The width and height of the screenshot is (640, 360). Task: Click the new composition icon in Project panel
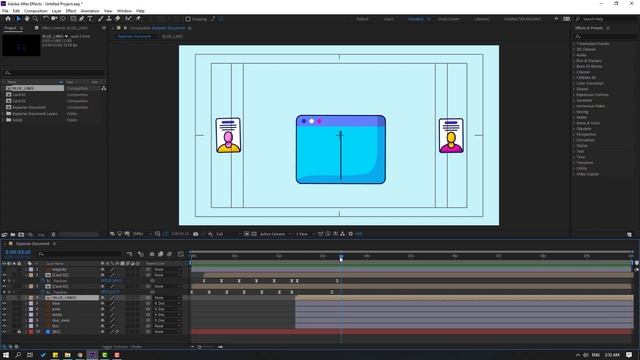(x=21, y=235)
